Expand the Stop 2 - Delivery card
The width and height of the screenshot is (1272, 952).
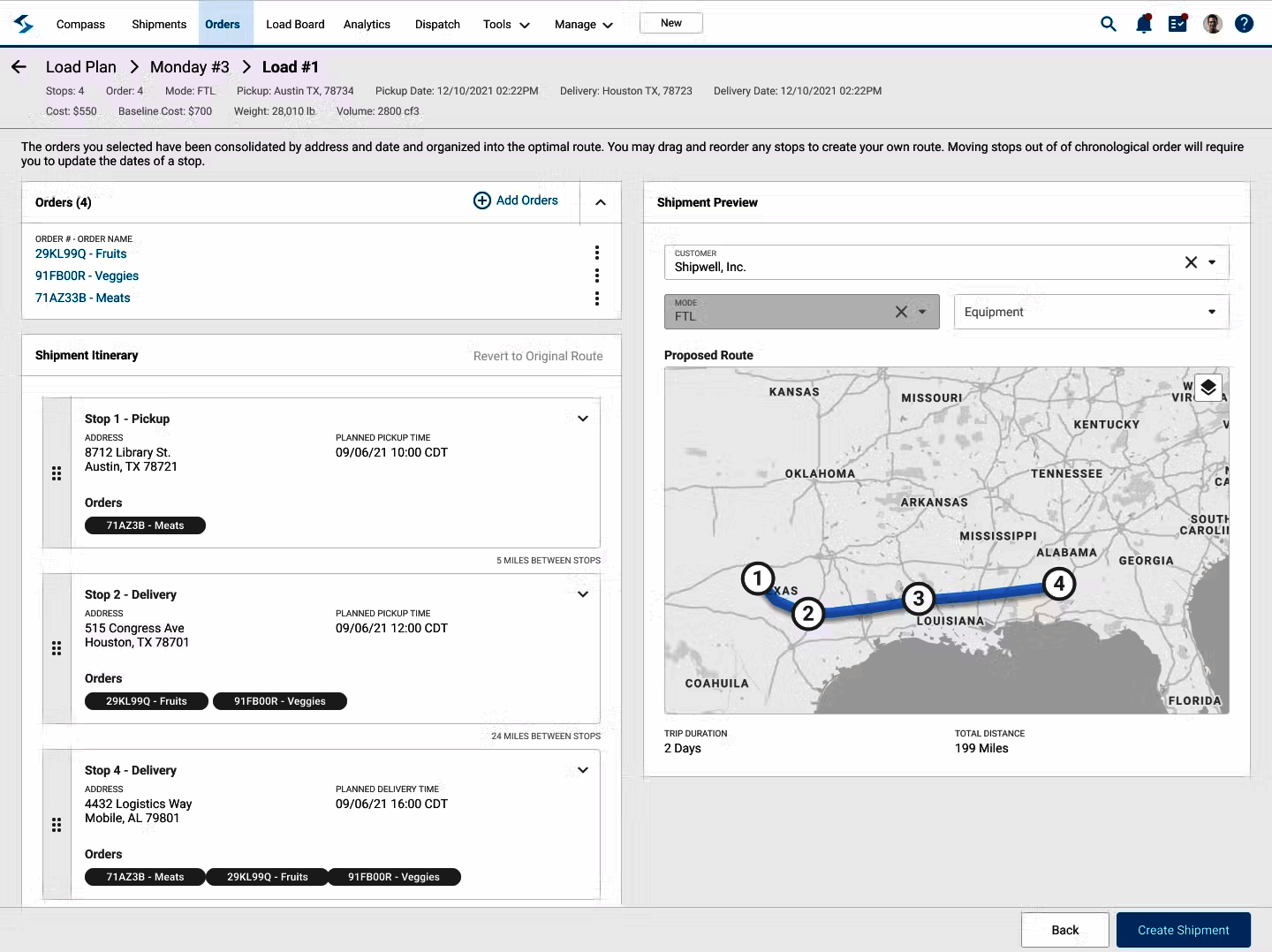[583, 594]
